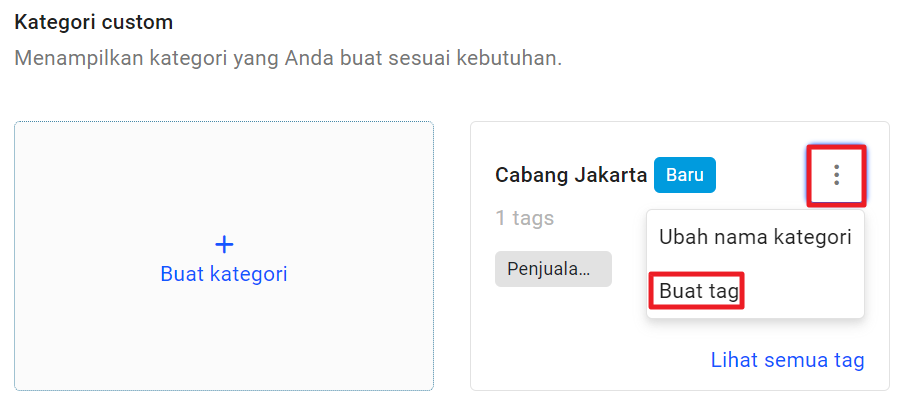Choose Ubah nama kategori from the menu

pos(755,237)
